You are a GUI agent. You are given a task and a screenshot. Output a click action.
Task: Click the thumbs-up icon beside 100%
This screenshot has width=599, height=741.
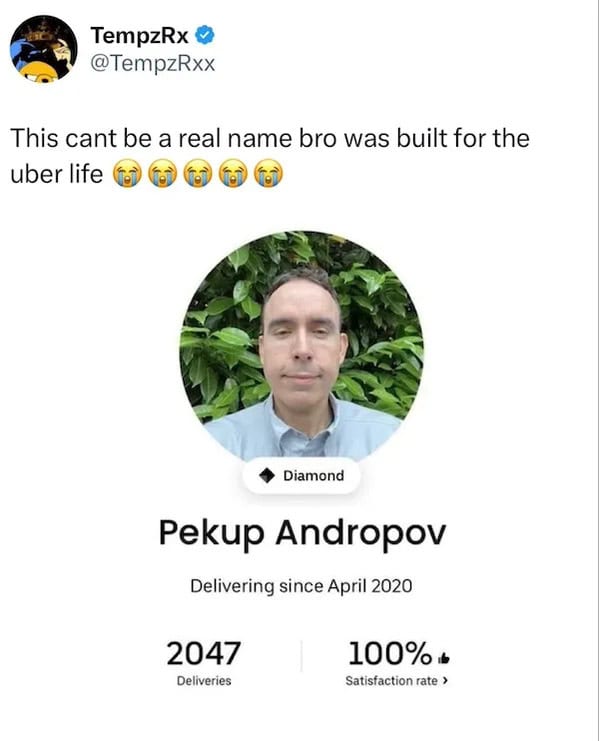click(x=444, y=658)
